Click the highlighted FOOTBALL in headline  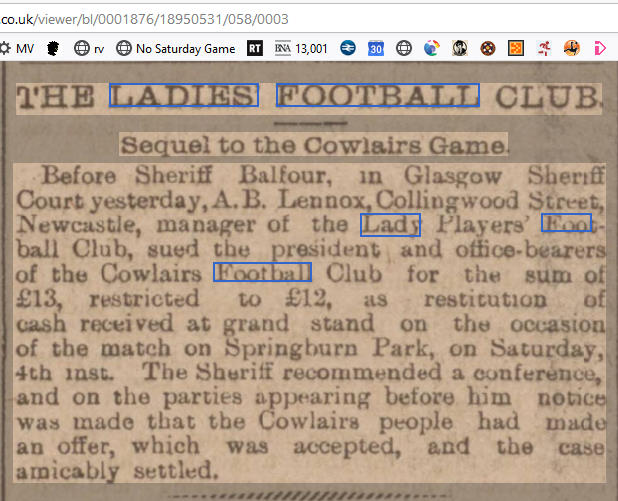[x=378, y=95]
